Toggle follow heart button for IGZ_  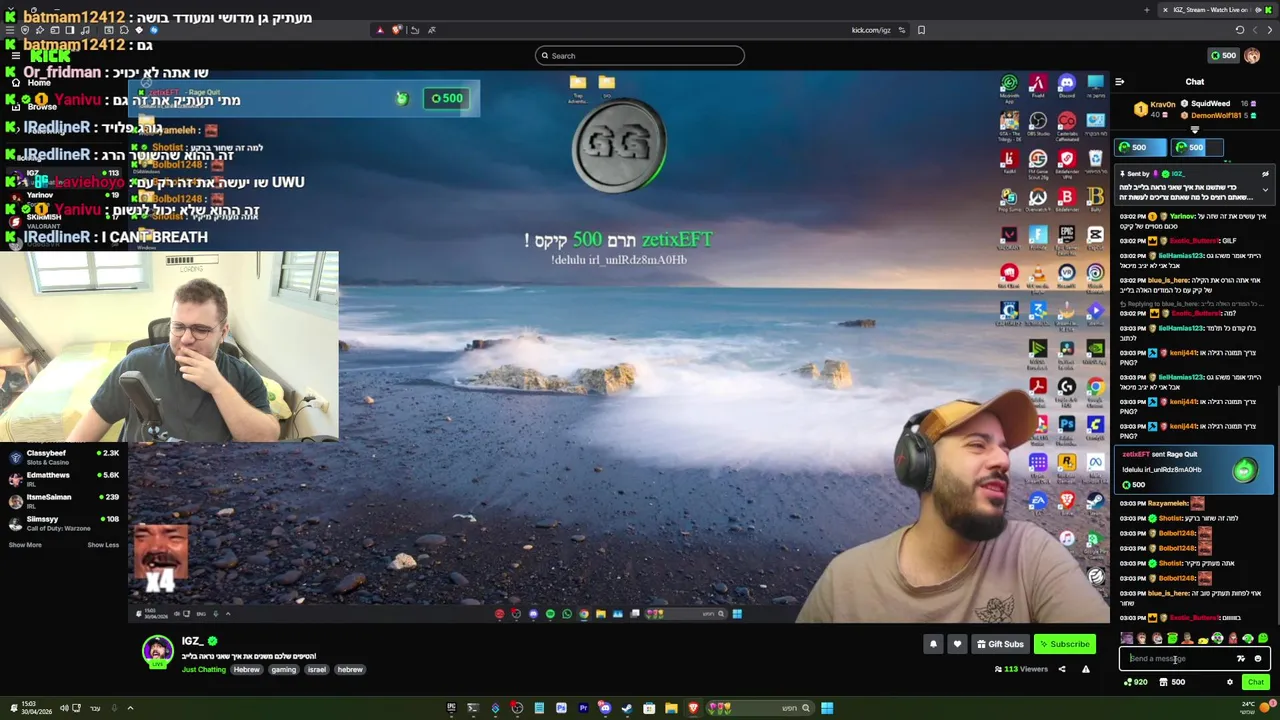[x=957, y=644]
